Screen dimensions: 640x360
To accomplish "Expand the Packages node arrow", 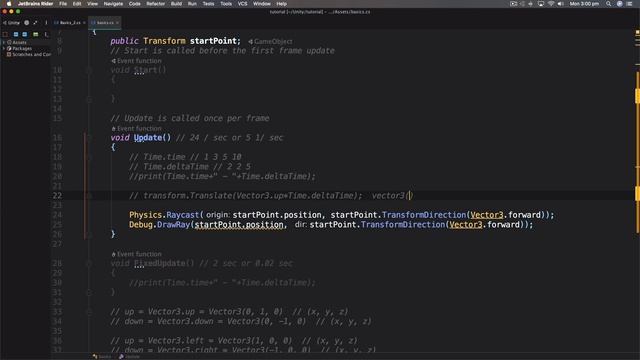I will tap(4, 49).
